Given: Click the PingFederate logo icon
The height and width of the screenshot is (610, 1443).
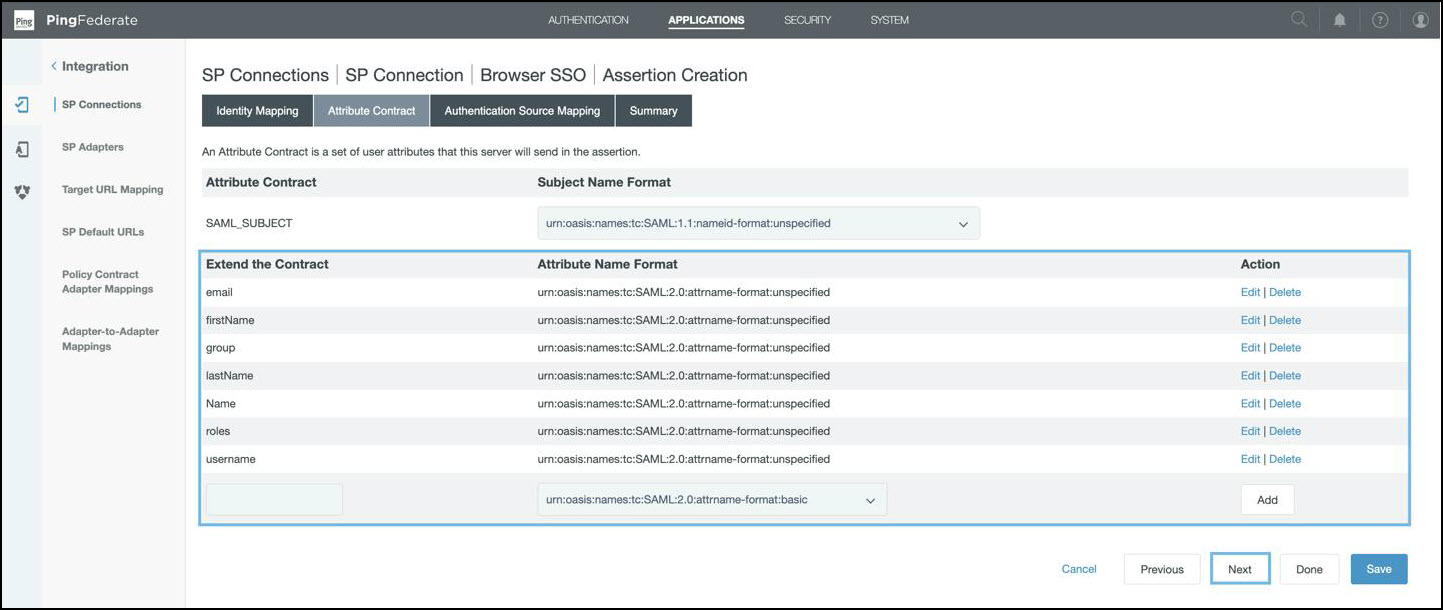Looking at the screenshot, I should pos(24,20).
